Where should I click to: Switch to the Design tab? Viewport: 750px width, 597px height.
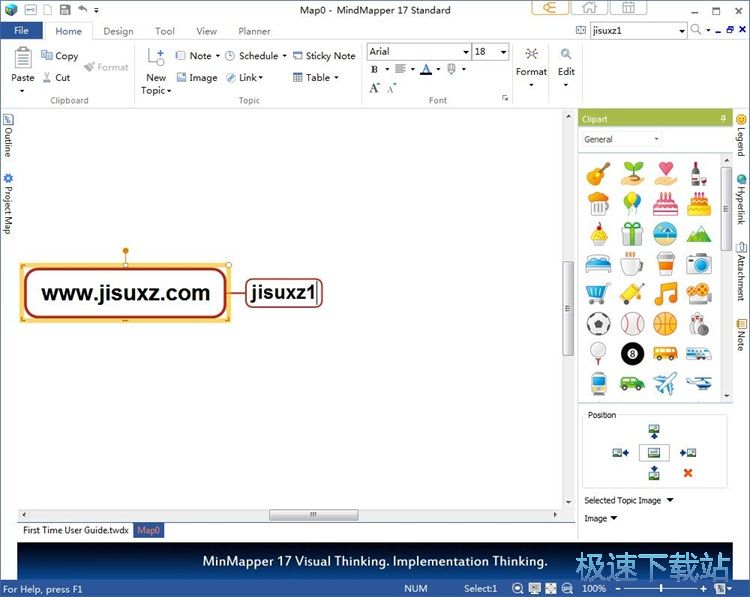[x=118, y=31]
